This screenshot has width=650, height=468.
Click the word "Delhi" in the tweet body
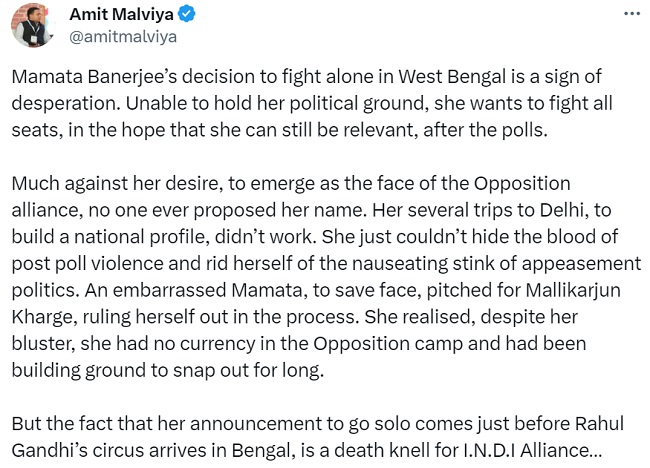coord(564,210)
